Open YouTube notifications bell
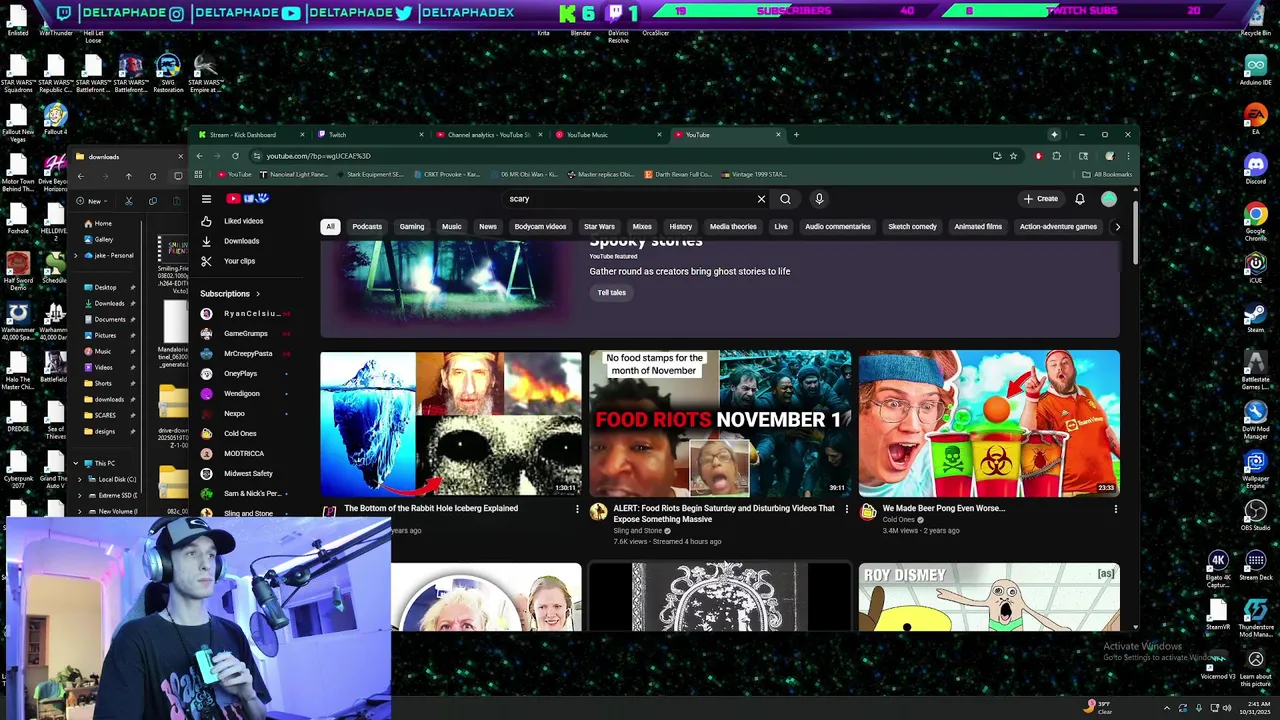Image resolution: width=1280 pixels, height=720 pixels. [x=1080, y=199]
